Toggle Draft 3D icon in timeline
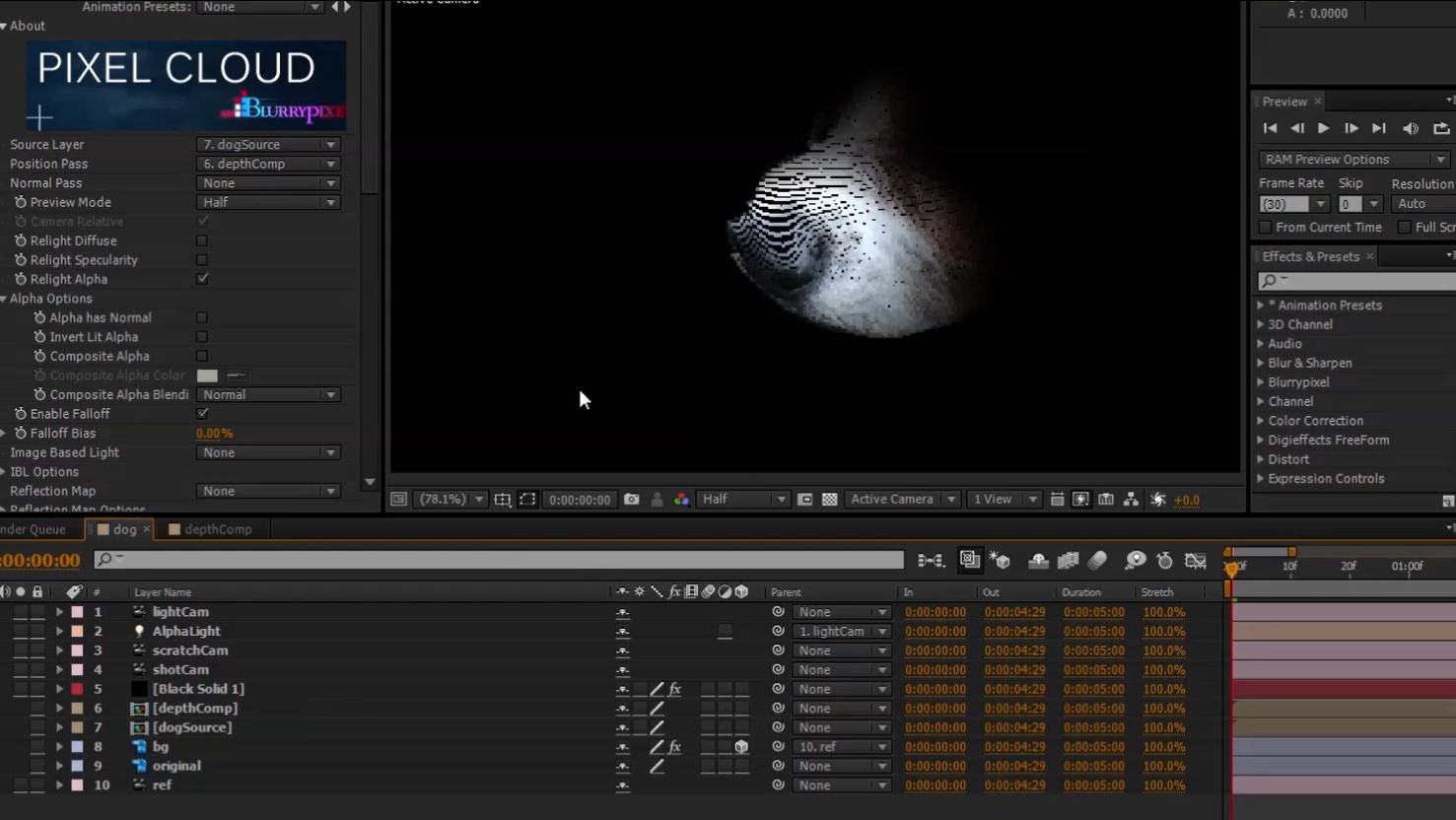Viewport: 1456px width, 820px height. point(1001,560)
